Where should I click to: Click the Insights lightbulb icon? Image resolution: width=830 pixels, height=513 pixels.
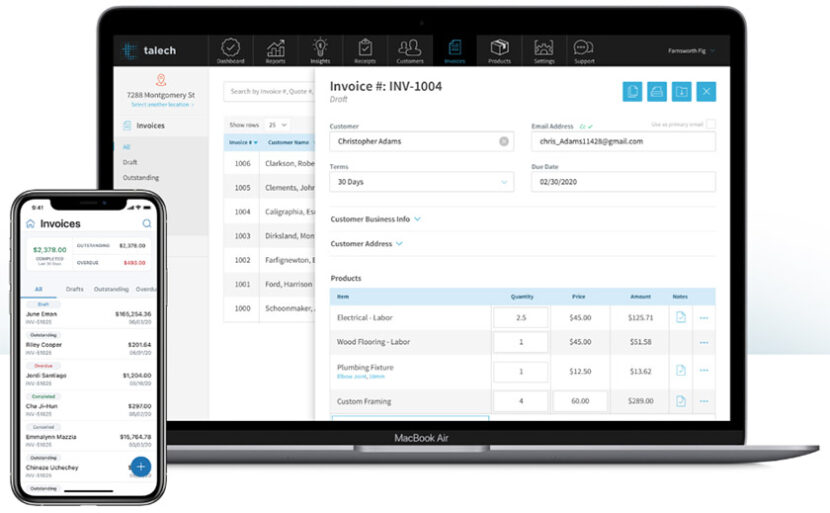coord(320,50)
